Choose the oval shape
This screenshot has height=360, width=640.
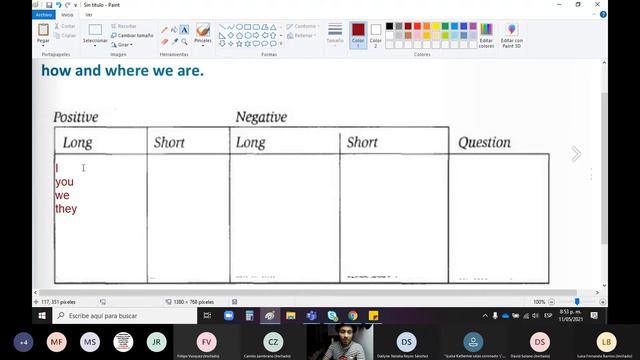pyautogui.click(x=239, y=27)
